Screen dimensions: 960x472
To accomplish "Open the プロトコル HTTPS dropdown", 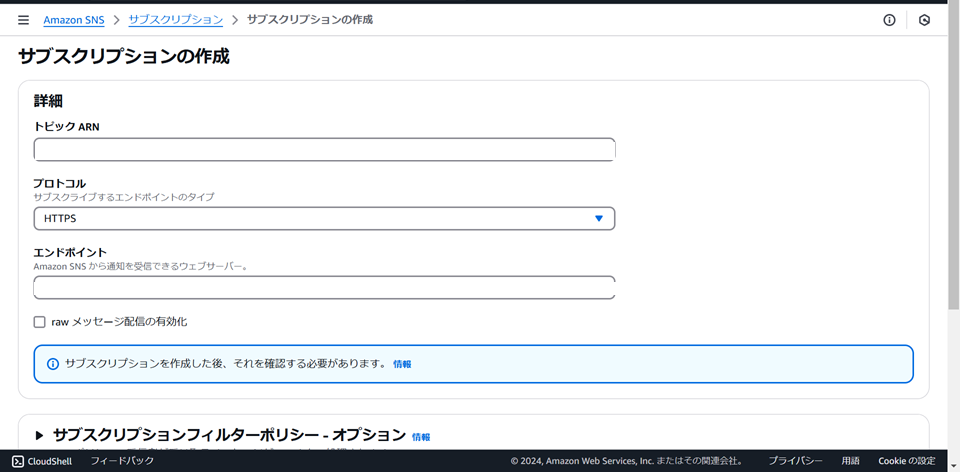I will tap(324, 219).
